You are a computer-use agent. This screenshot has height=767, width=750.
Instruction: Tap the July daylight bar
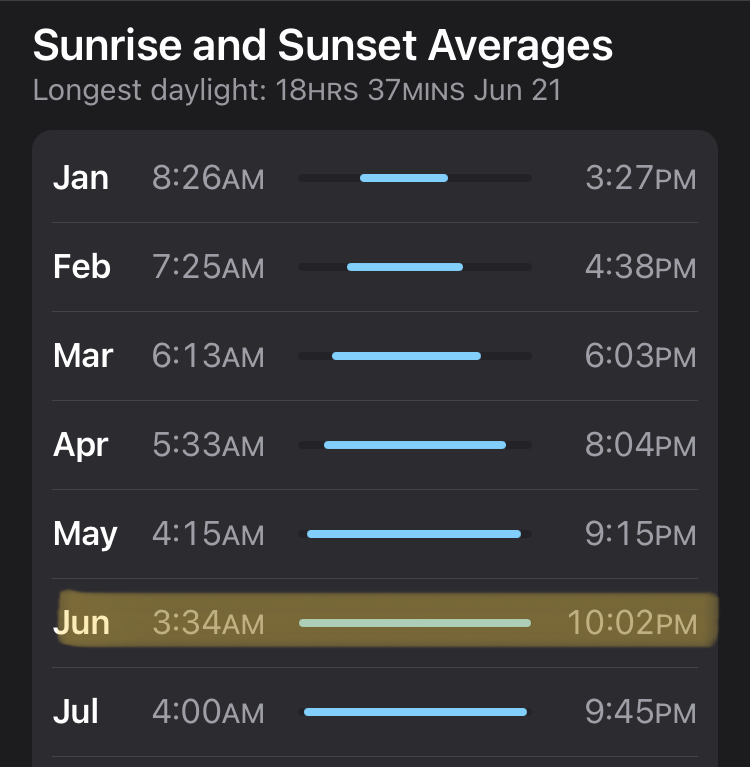pyautogui.click(x=415, y=712)
